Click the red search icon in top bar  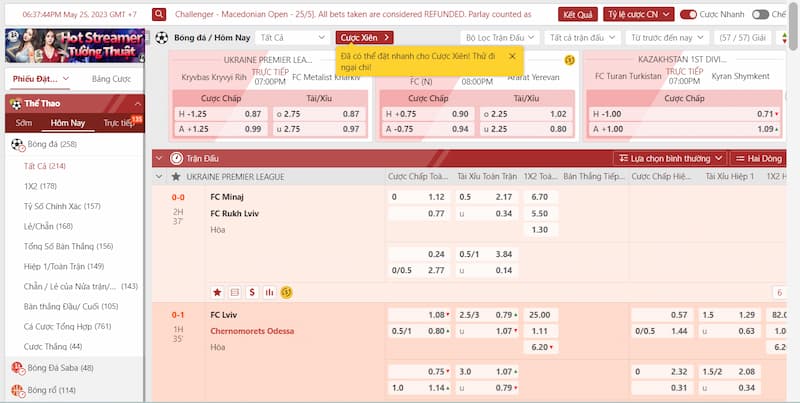(160, 14)
